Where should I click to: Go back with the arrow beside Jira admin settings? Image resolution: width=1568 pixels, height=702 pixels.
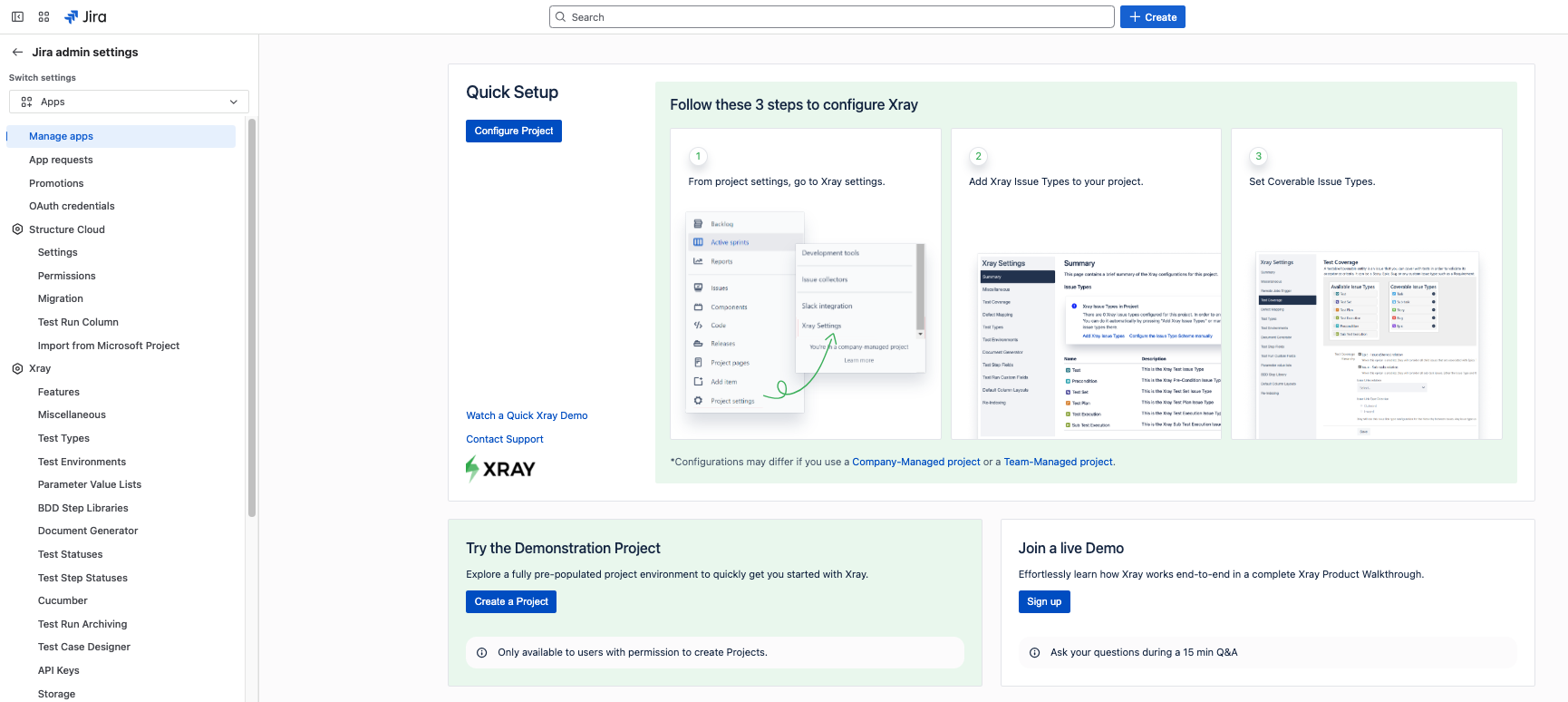tap(17, 53)
